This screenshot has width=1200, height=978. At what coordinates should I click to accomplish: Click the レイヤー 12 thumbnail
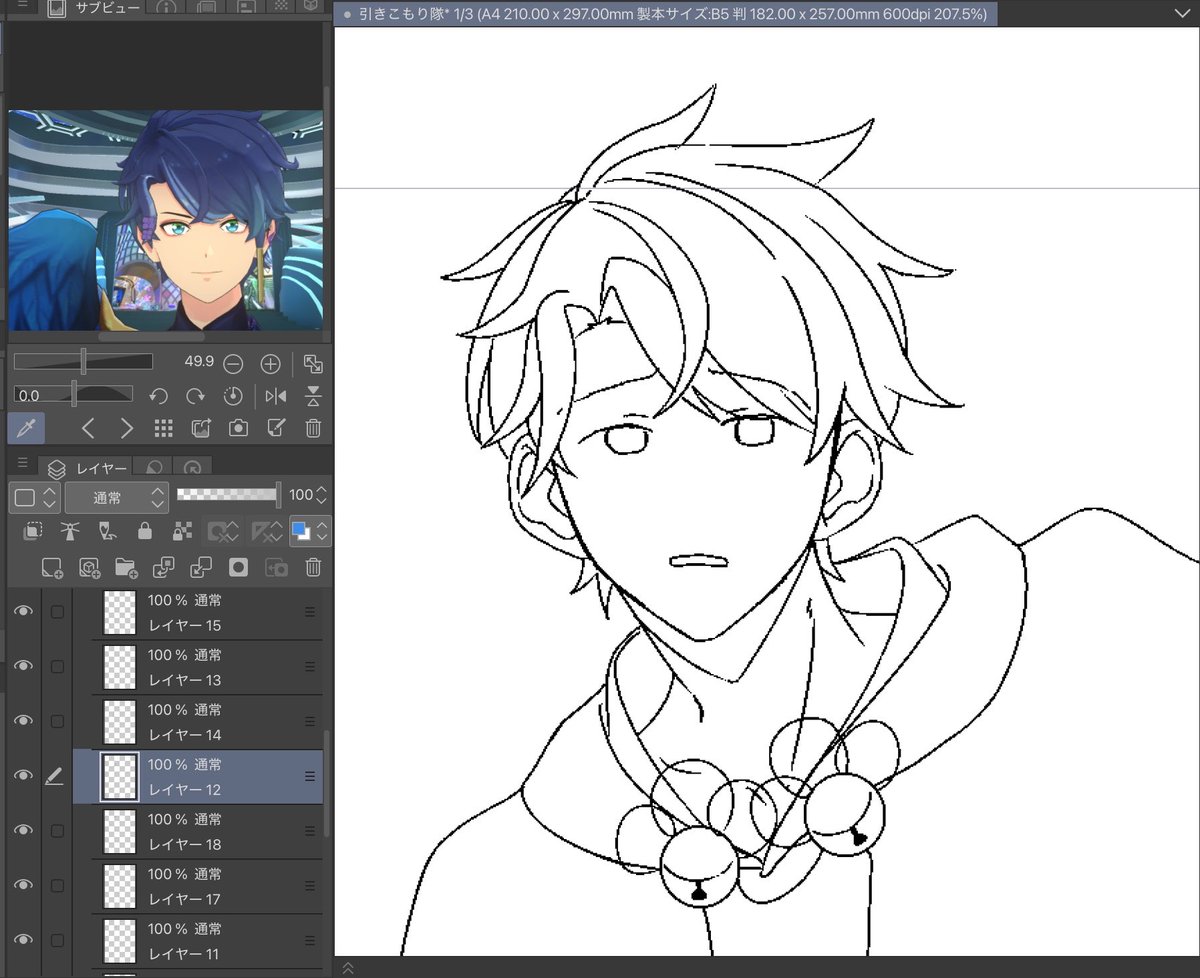tap(120, 777)
